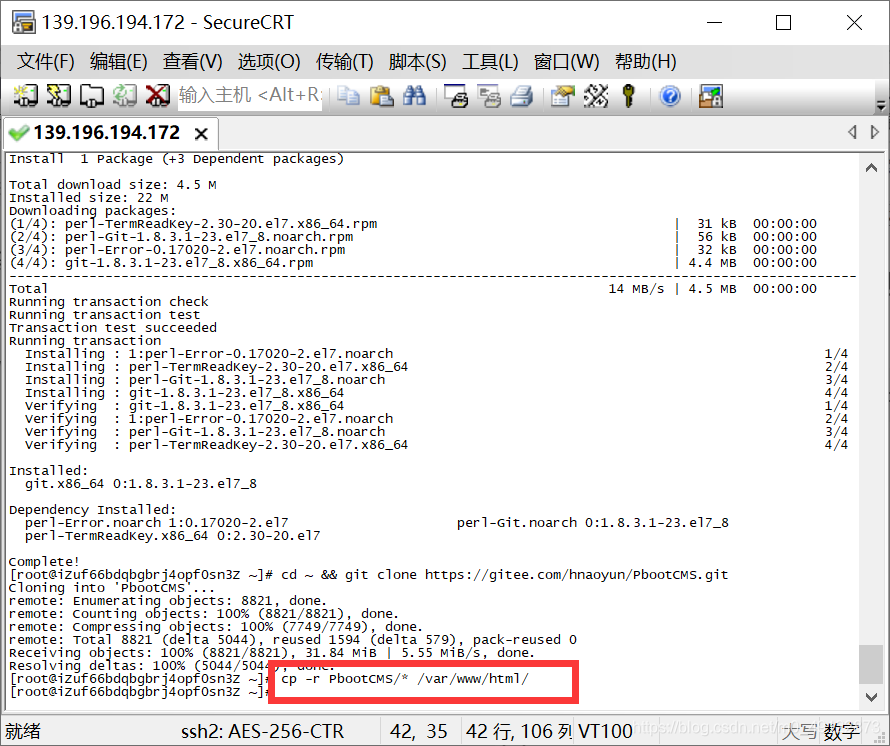Open Session Options icon
Image resolution: width=890 pixels, height=746 pixels.
pos(562,96)
